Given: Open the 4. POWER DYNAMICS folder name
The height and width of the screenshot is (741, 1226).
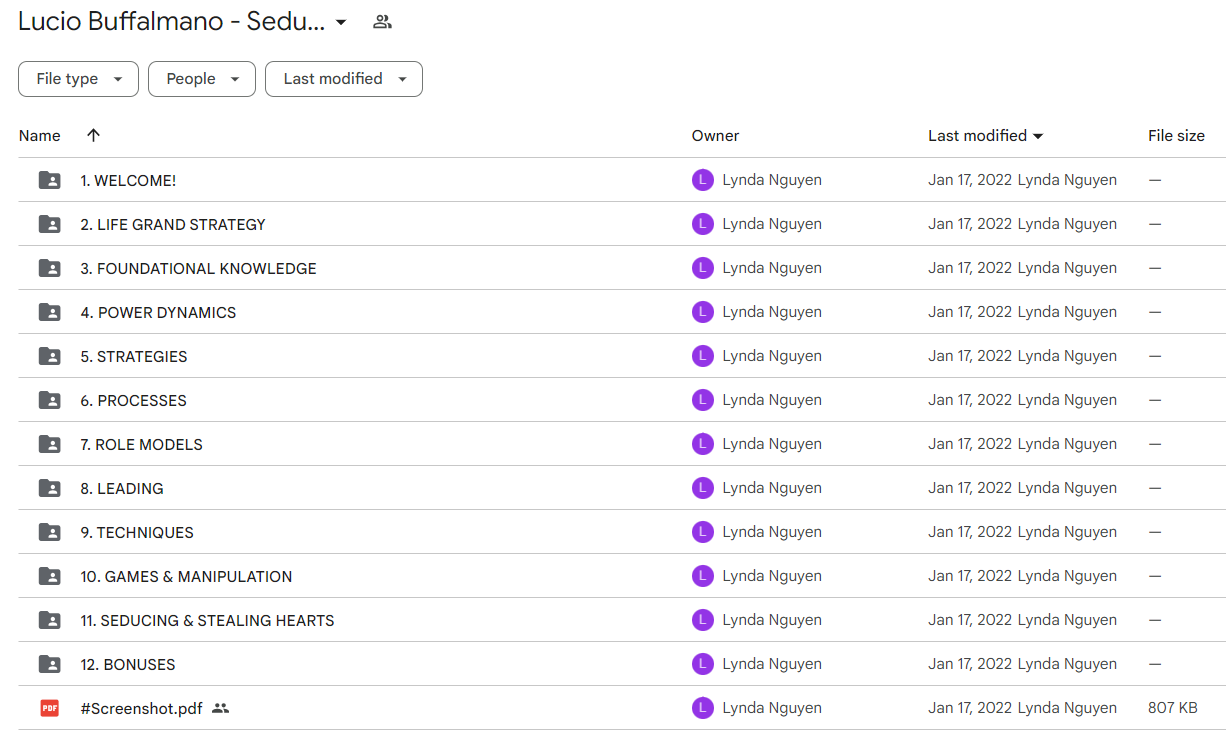Looking at the screenshot, I should pos(158,313).
